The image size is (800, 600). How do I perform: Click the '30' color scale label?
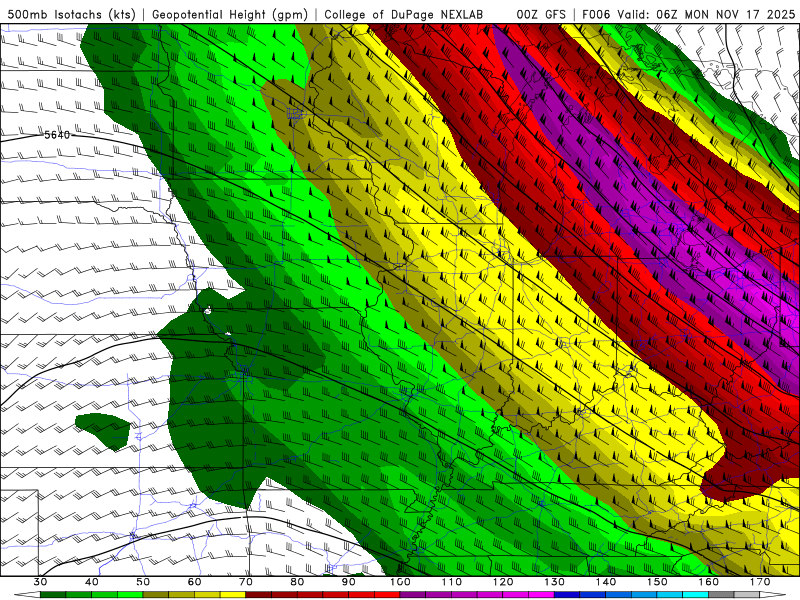point(40,582)
